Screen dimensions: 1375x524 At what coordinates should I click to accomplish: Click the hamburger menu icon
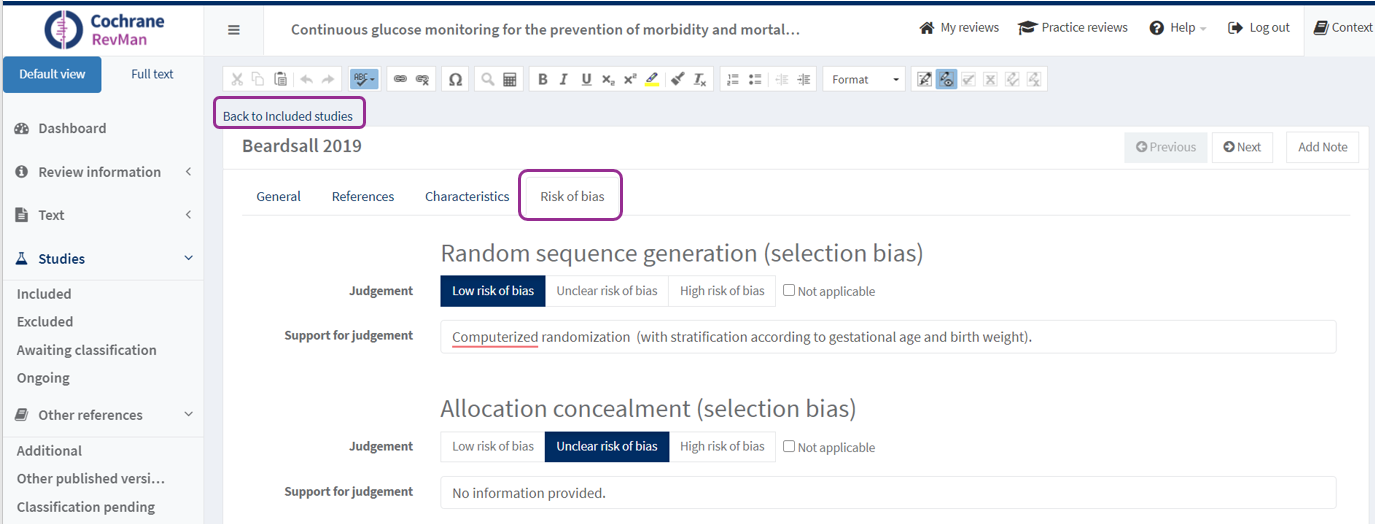pos(234,30)
